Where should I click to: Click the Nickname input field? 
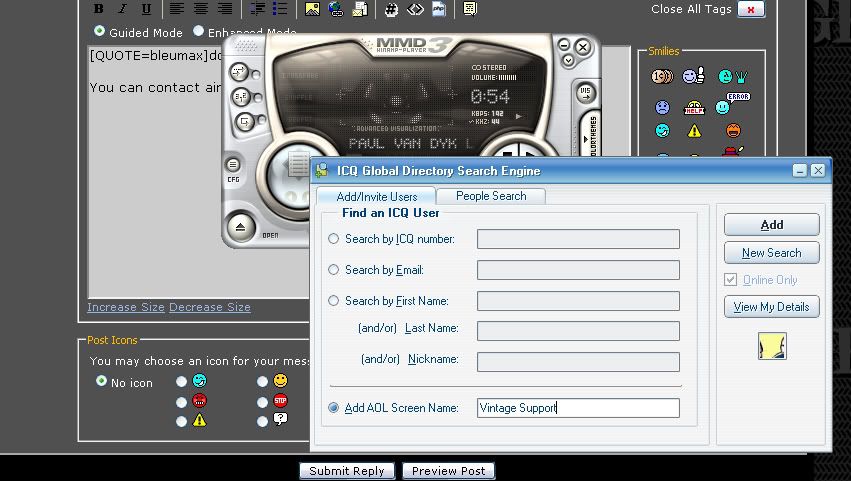(x=578, y=362)
